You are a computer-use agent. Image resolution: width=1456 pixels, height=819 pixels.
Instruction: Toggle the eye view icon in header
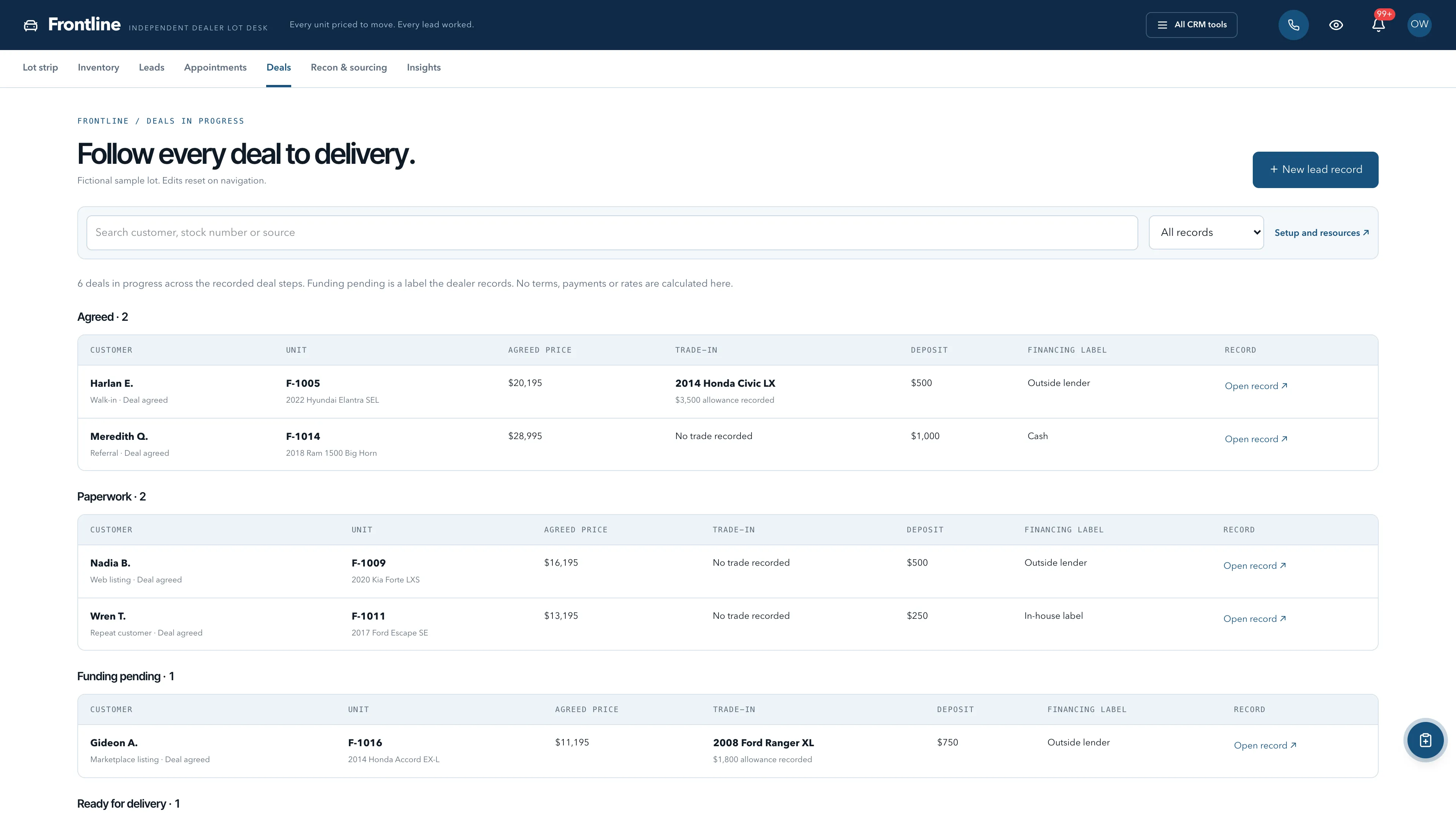tap(1335, 25)
